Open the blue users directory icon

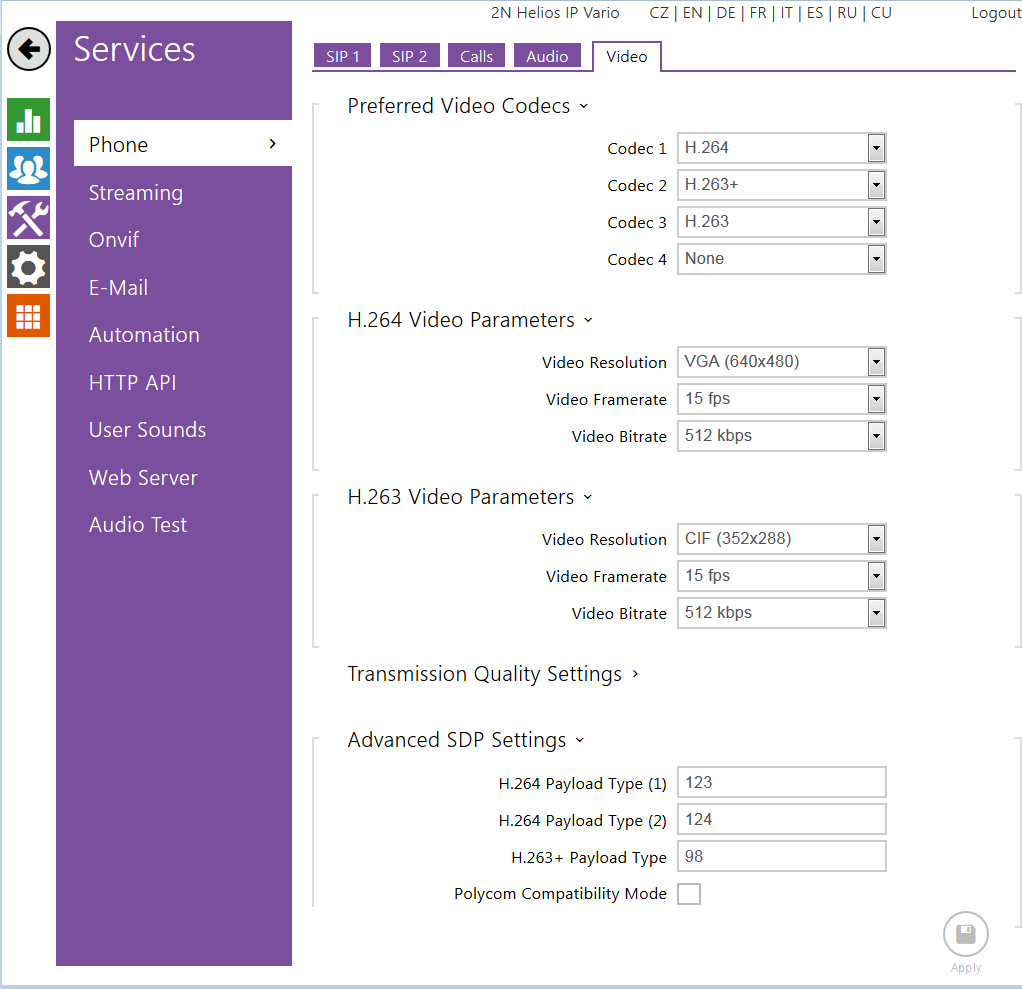point(28,168)
